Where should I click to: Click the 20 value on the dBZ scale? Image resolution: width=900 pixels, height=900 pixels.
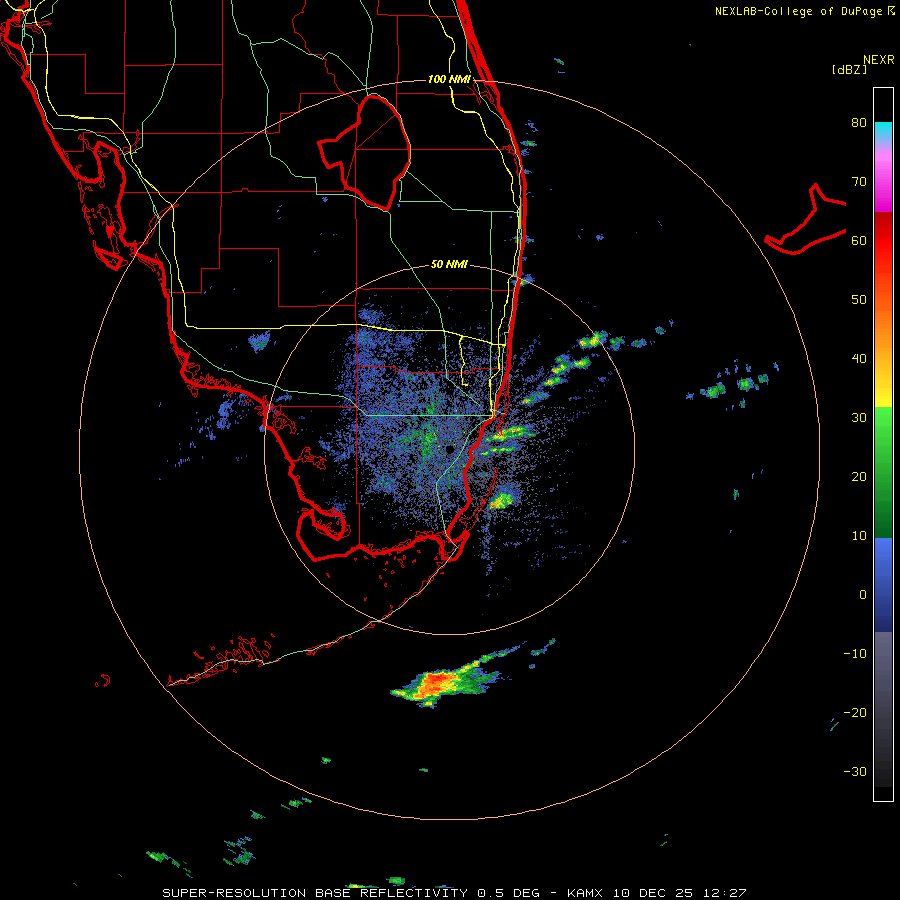859,477
